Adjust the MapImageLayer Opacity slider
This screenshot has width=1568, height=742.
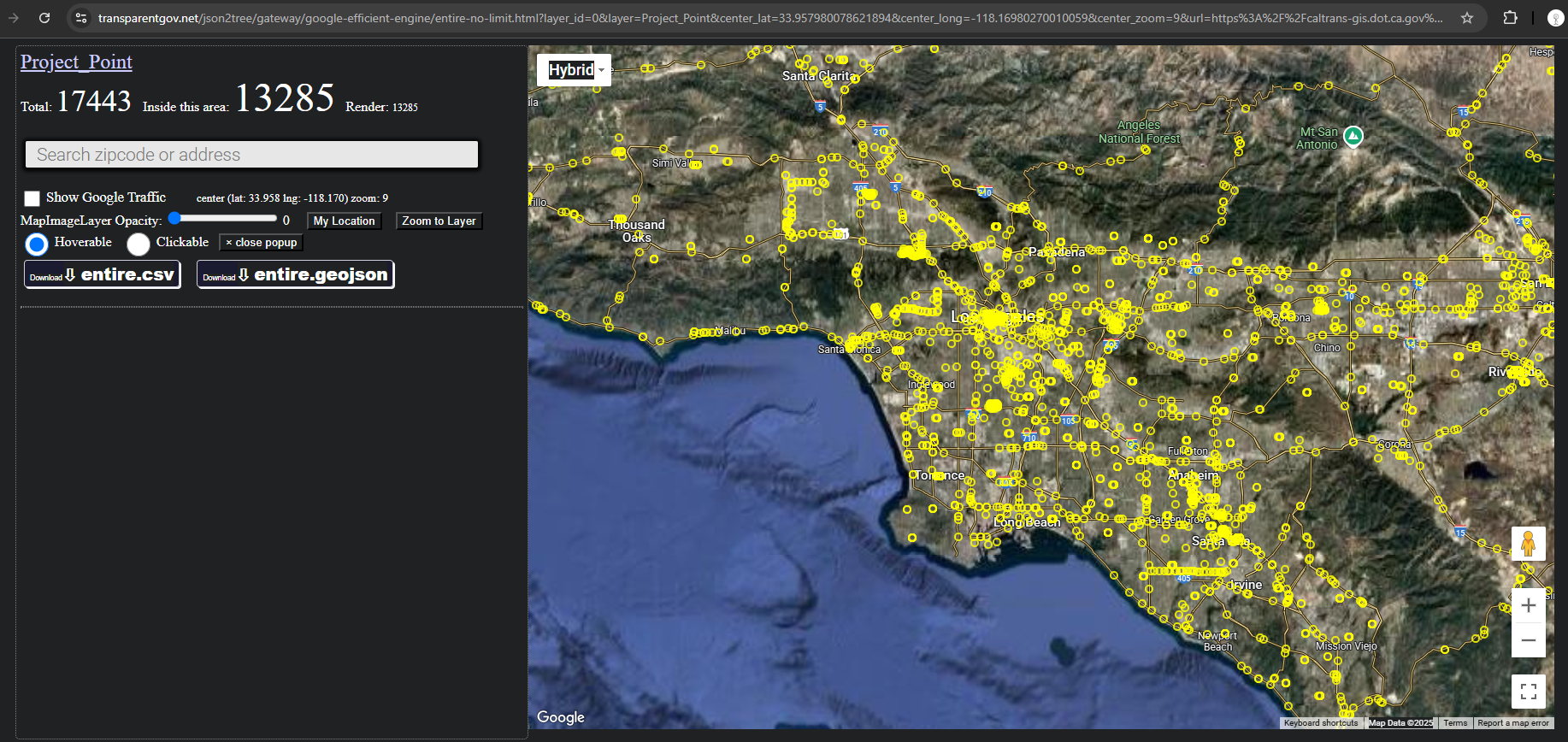click(x=222, y=218)
